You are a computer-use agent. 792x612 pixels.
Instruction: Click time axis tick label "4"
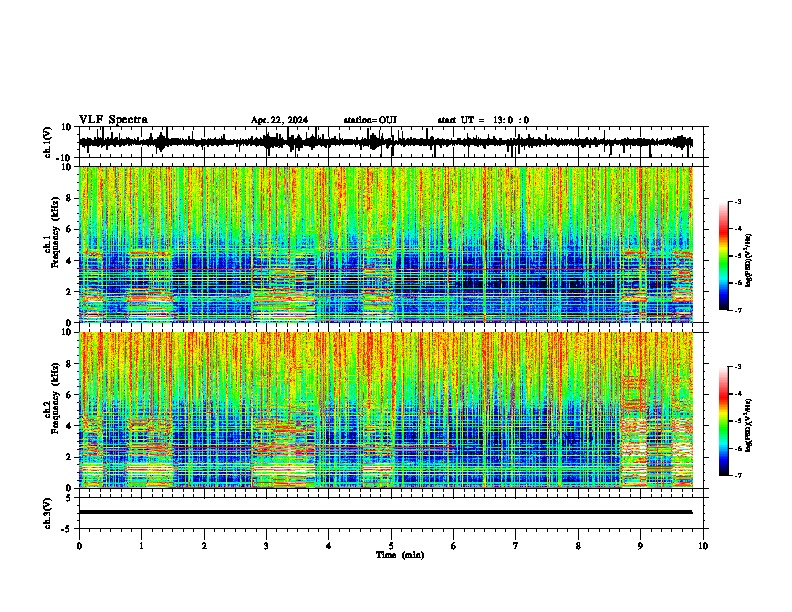pos(329,546)
